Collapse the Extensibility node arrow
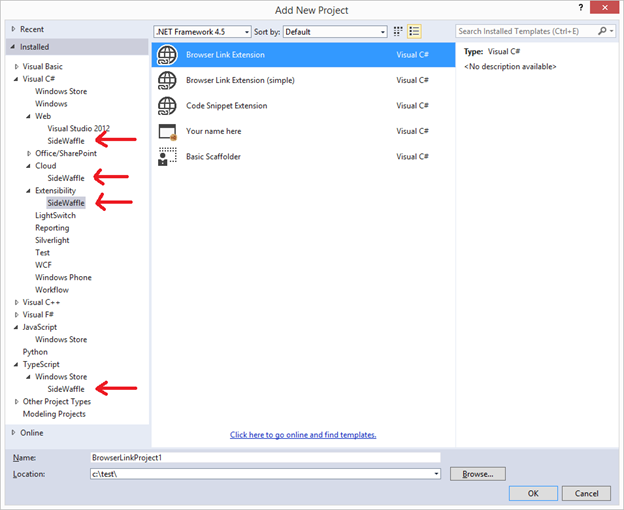Viewport: 624px width, 510px height. (28, 191)
